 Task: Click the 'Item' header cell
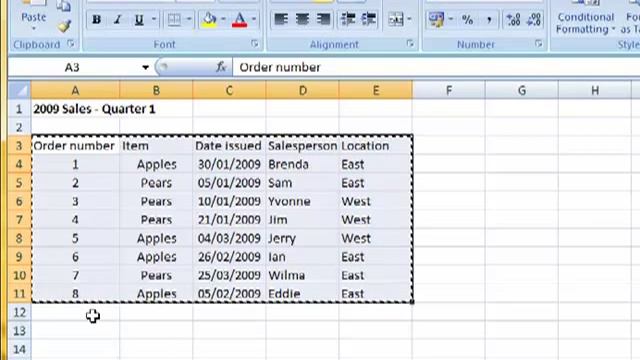[x=156, y=146]
